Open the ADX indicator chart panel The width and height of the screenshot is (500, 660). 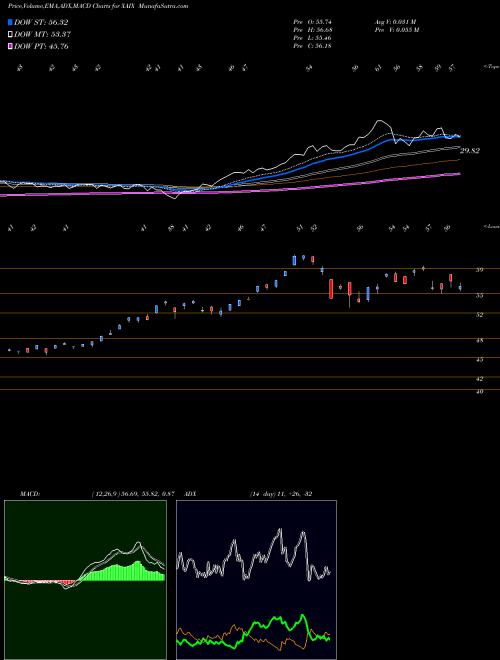256,580
